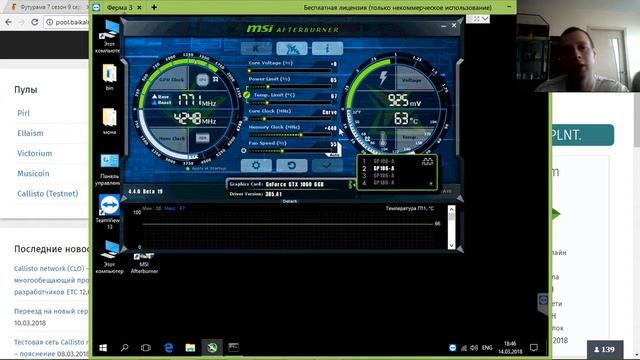Click the Memory Clock slider handle
The width and height of the screenshot is (640, 360).
[x=301, y=135]
